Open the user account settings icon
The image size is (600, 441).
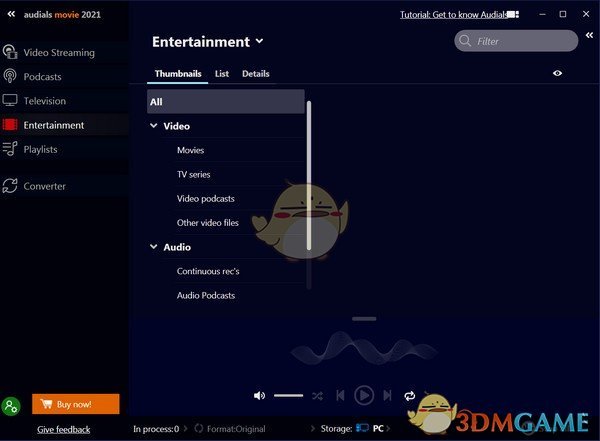[x=11, y=406]
